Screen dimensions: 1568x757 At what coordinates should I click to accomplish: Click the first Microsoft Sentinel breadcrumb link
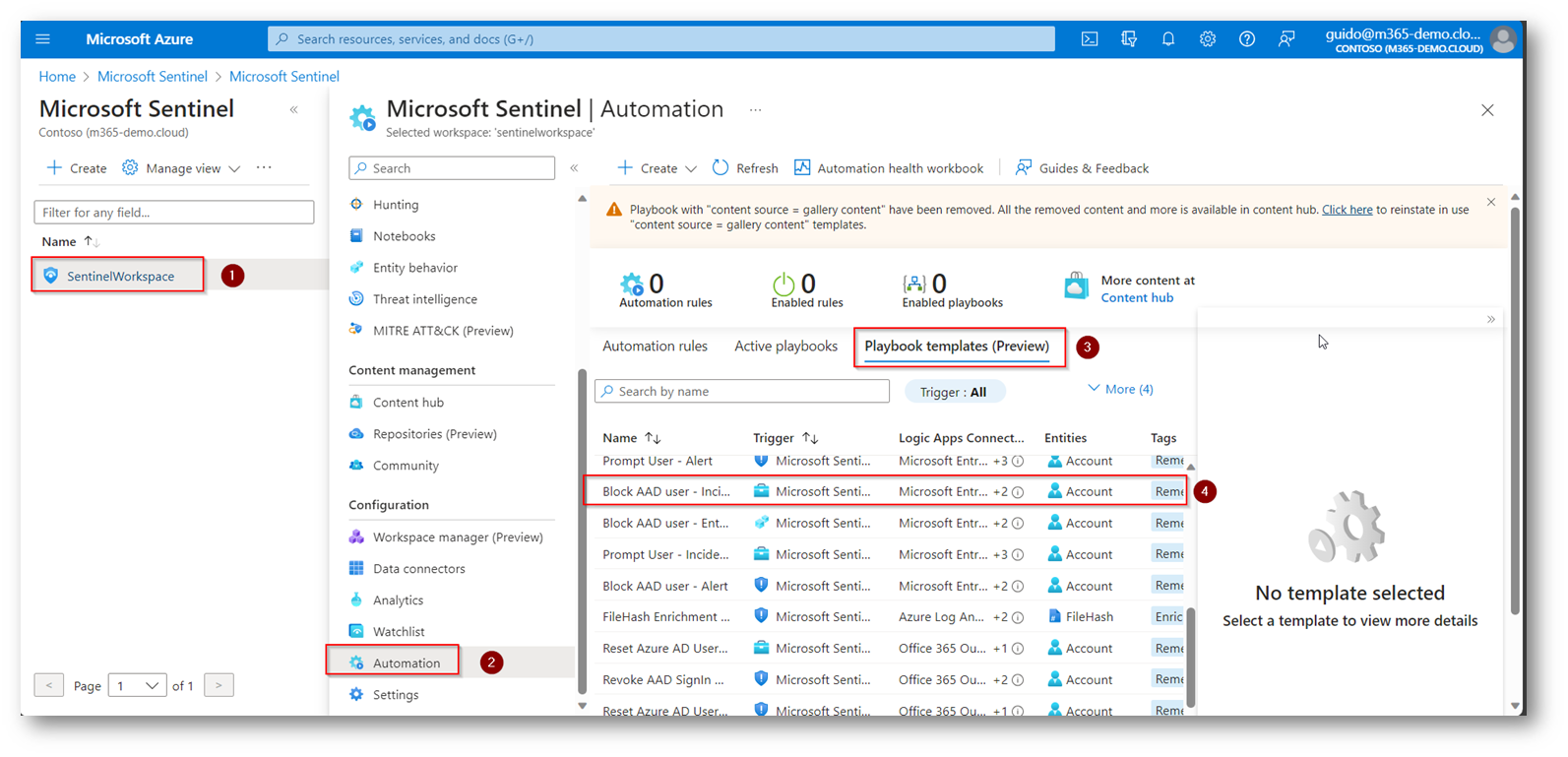(153, 77)
